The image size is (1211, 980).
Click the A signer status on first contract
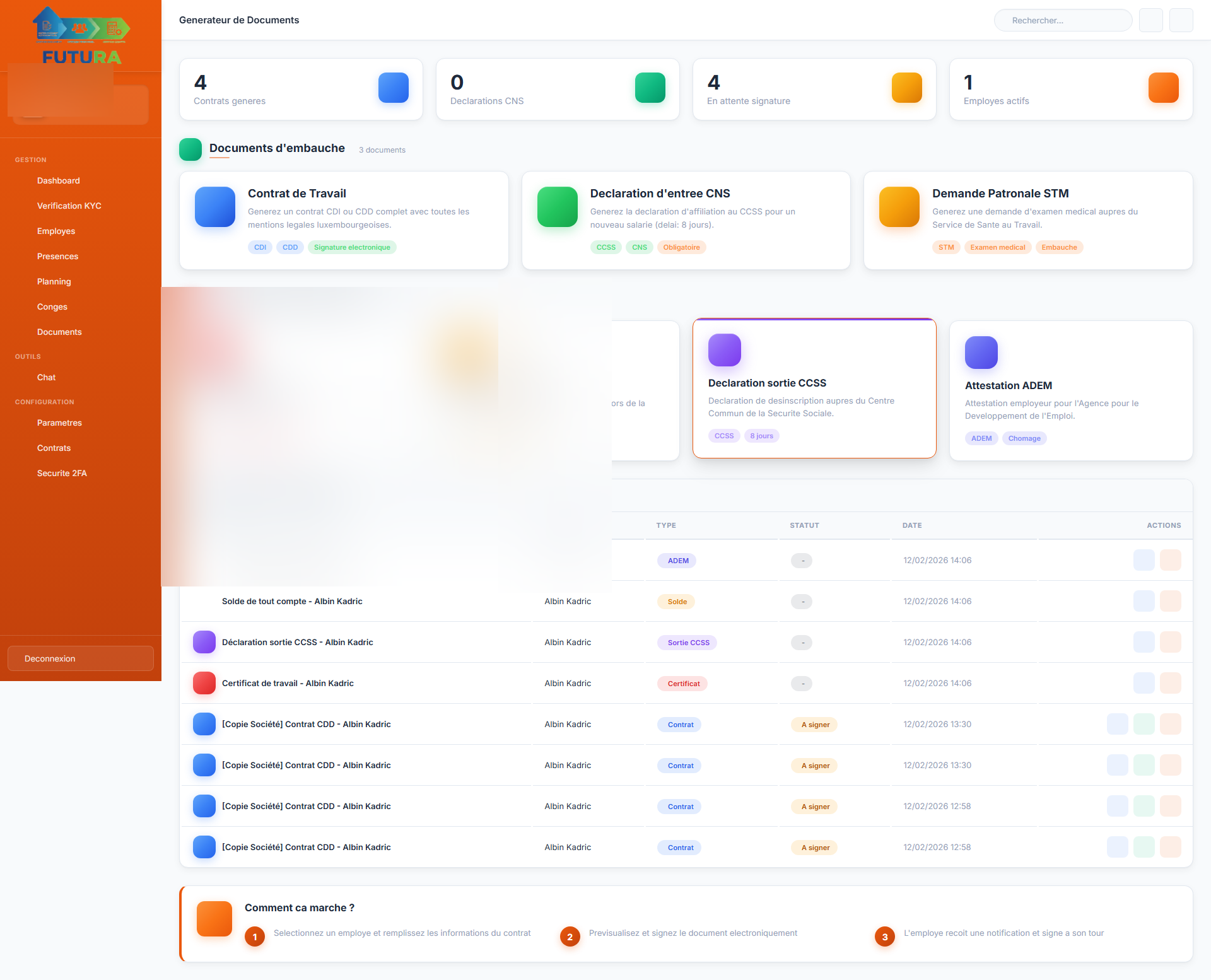(815, 725)
